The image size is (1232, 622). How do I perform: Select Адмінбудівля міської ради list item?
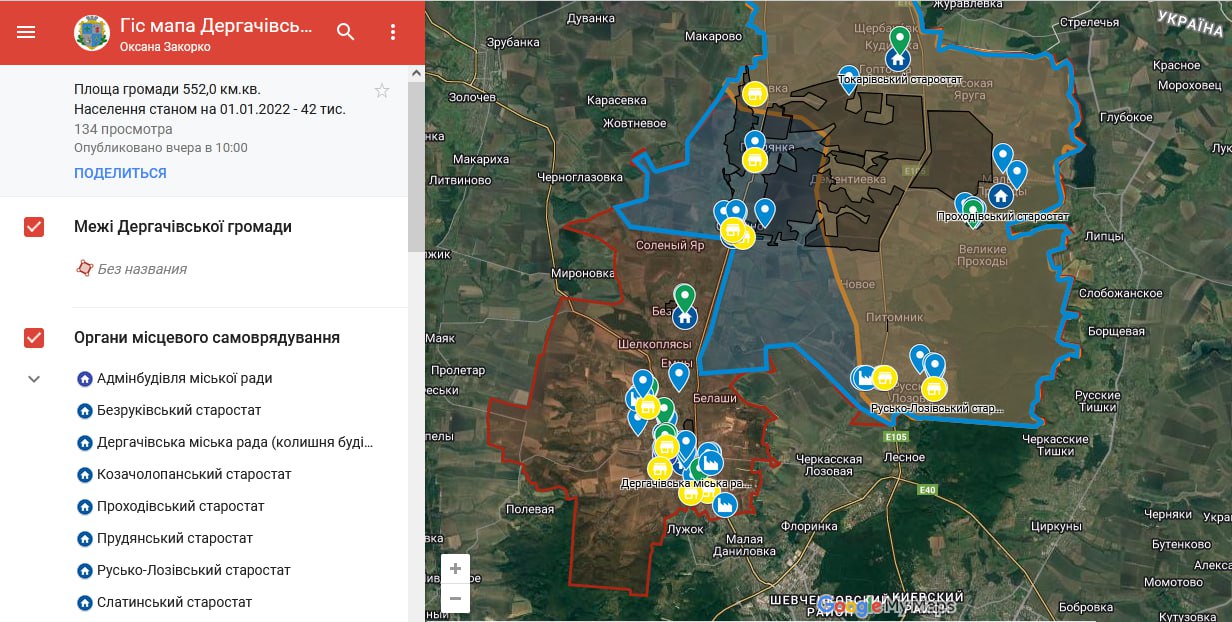[184, 378]
